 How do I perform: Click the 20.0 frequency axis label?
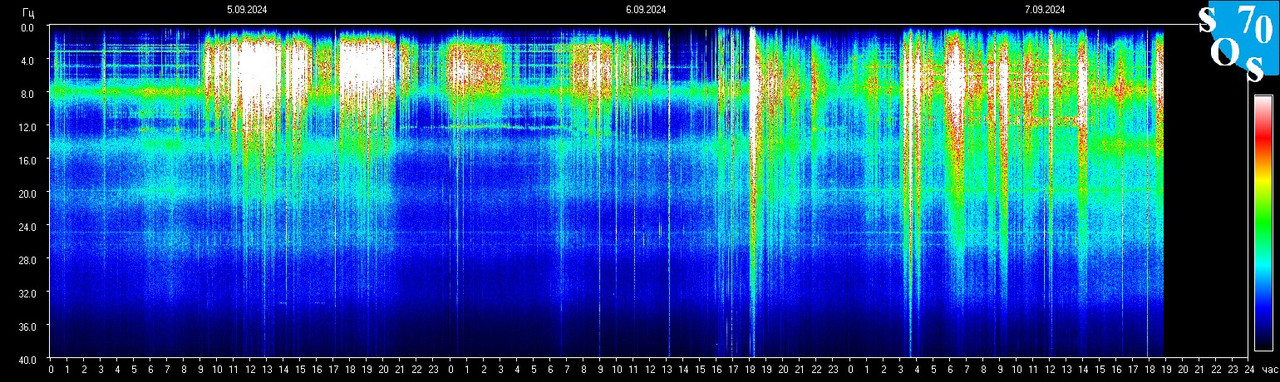coord(28,193)
